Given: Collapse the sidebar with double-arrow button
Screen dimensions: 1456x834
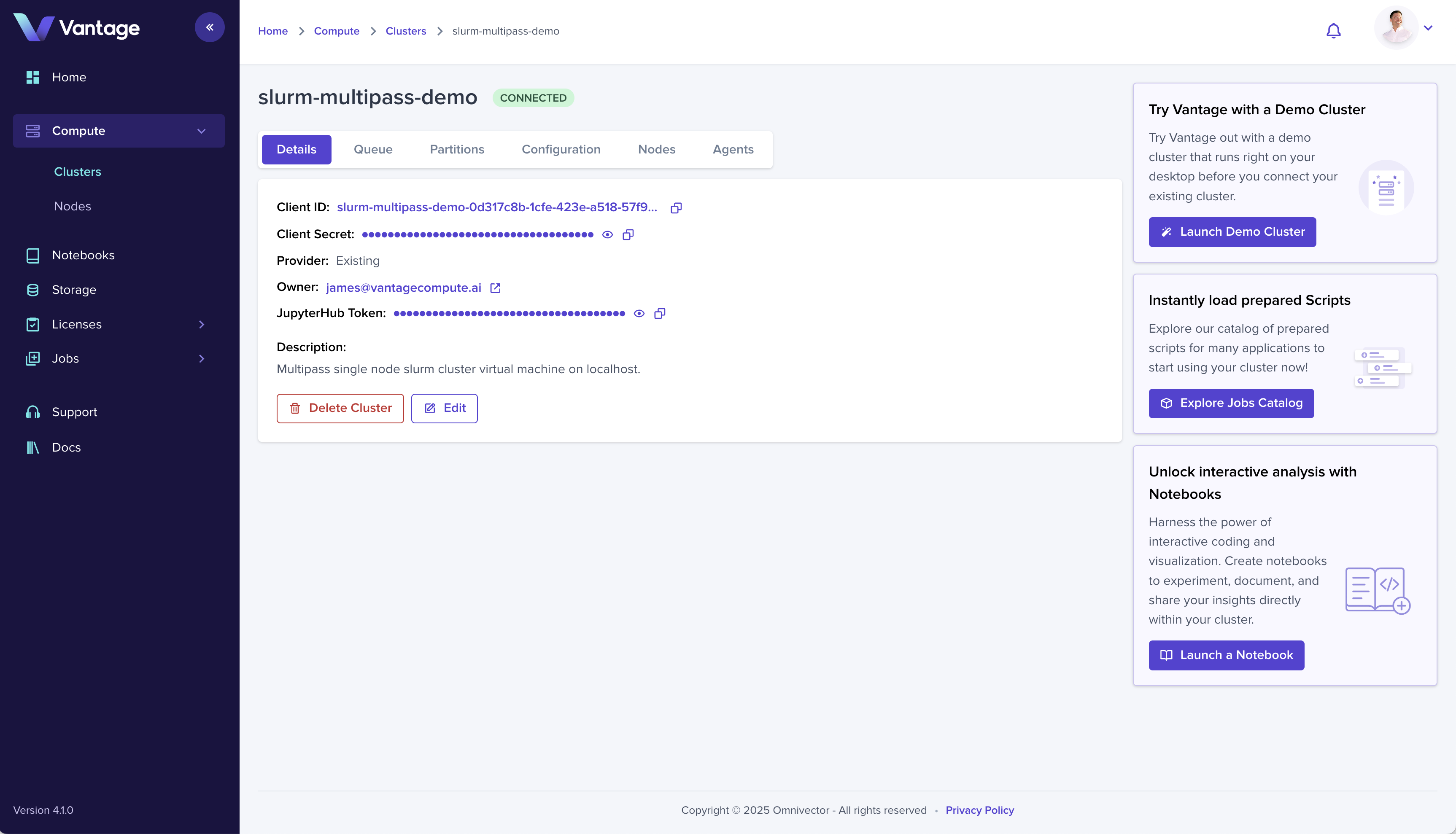Looking at the screenshot, I should (210, 27).
